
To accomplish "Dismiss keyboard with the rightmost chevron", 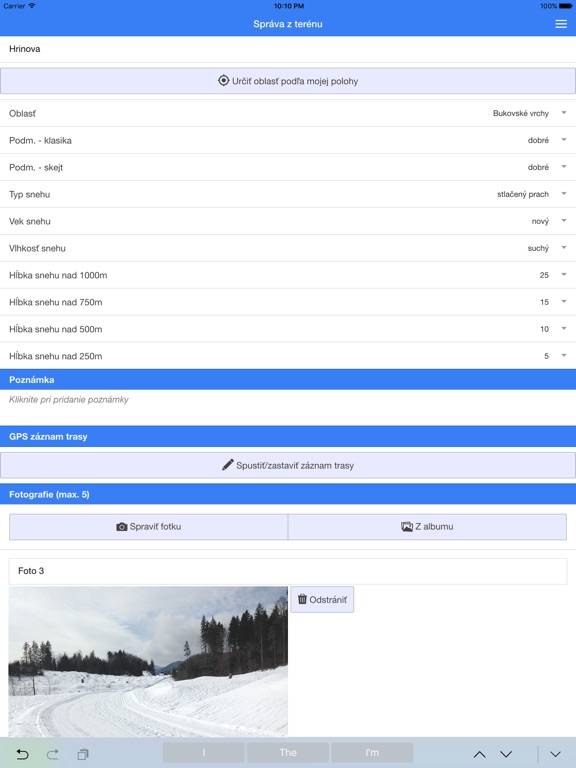I will tap(555, 754).
